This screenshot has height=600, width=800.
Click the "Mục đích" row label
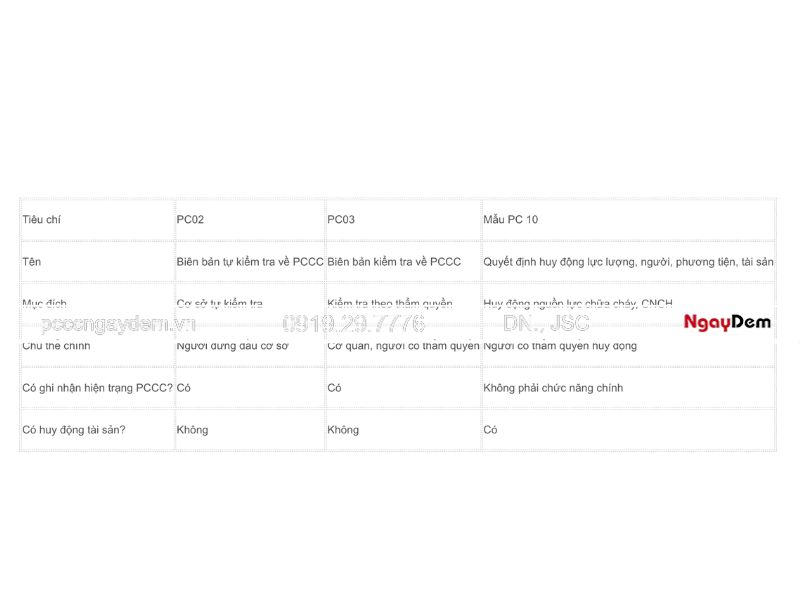44,304
